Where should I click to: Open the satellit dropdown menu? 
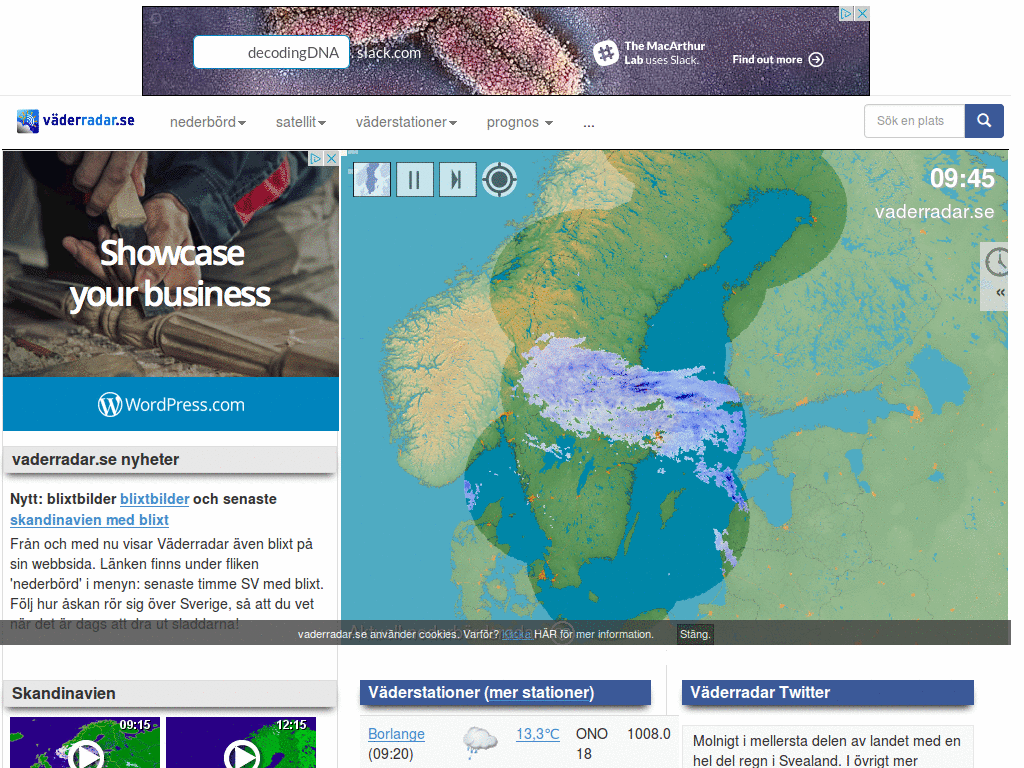tap(300, 122)
